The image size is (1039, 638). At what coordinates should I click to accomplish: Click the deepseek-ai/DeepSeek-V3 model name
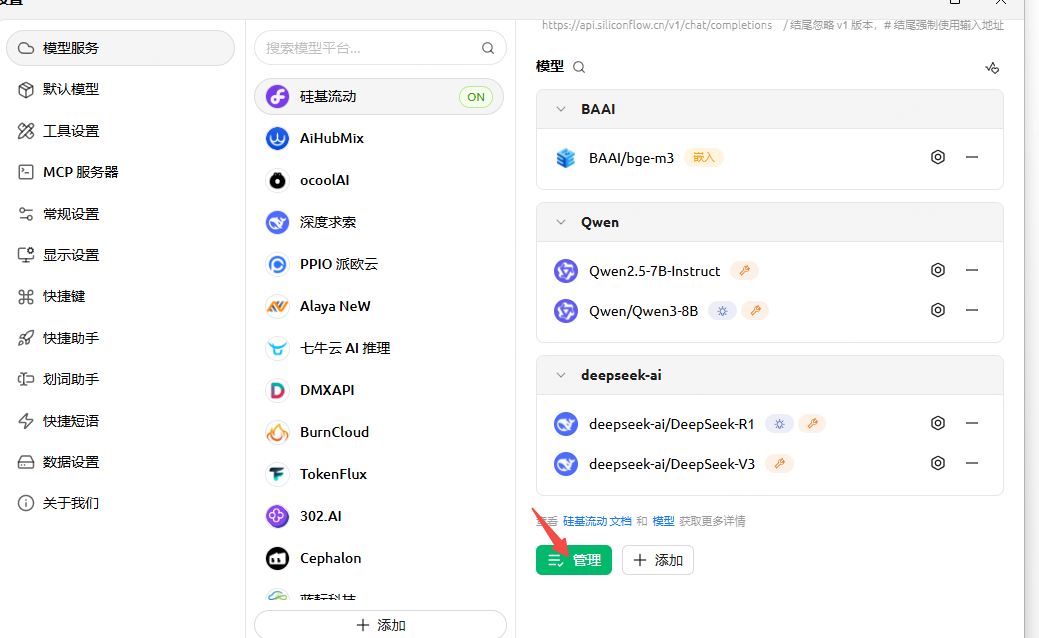(x=672, y=464)
